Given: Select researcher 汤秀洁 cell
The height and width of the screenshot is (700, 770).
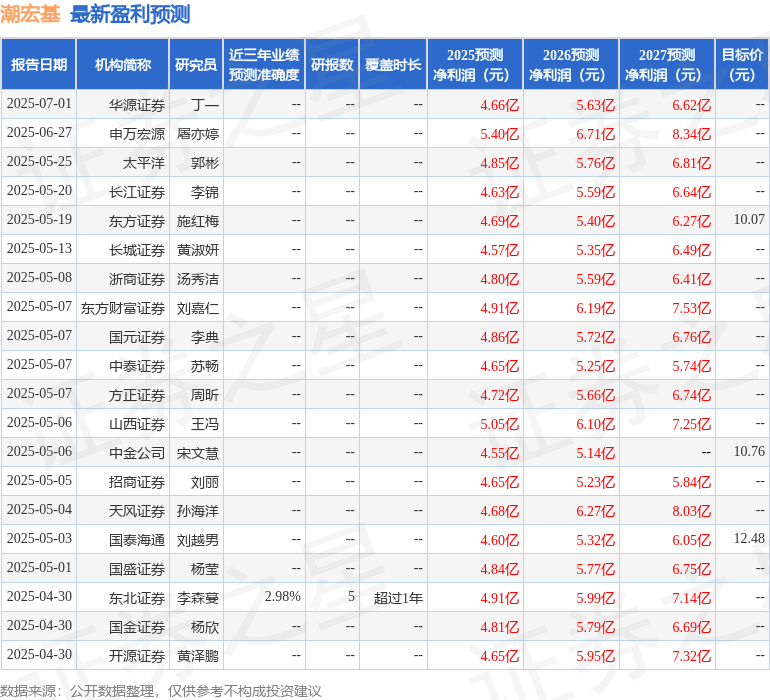Looking at the screenshot, I should (x=198, y=279).
